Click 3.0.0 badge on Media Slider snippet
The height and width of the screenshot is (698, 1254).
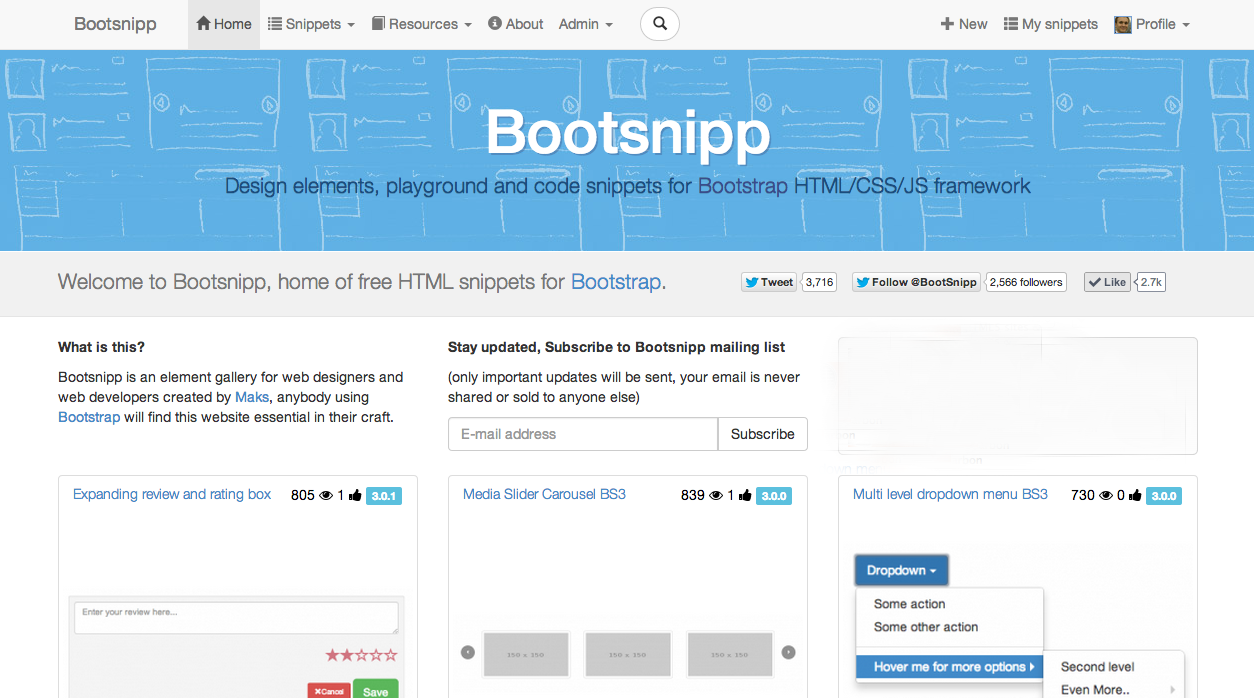(774, 495)
